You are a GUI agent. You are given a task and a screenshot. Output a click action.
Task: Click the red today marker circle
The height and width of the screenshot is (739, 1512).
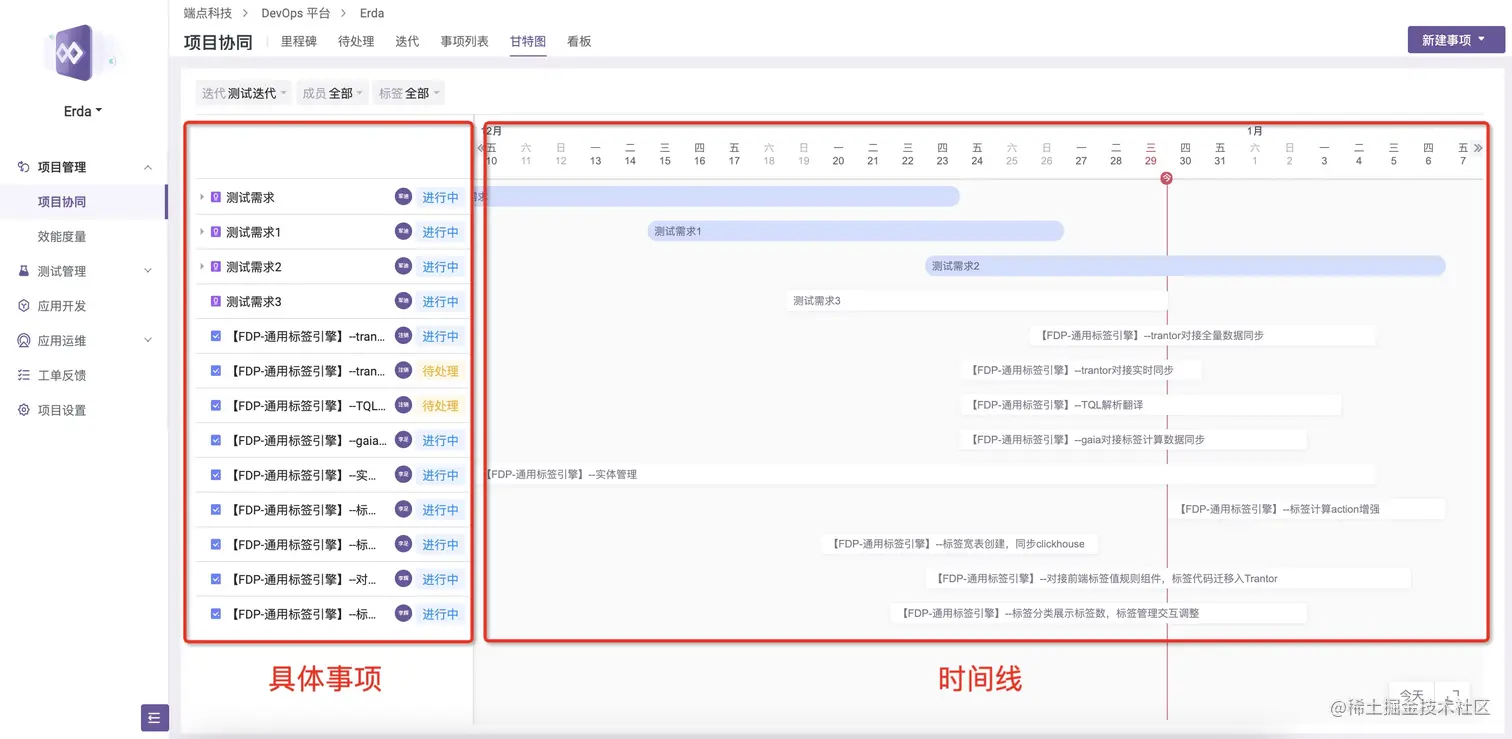1166,178
